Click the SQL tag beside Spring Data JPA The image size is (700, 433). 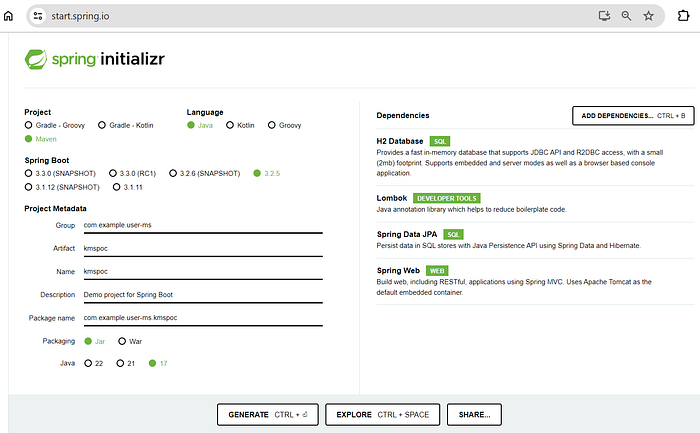tap(453, 234)
